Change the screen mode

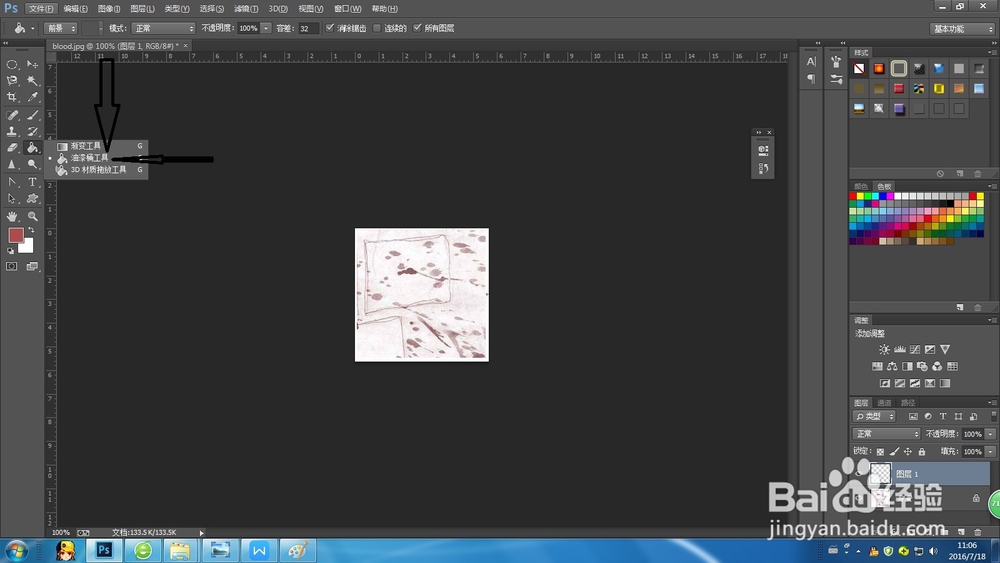pos(32,267)
